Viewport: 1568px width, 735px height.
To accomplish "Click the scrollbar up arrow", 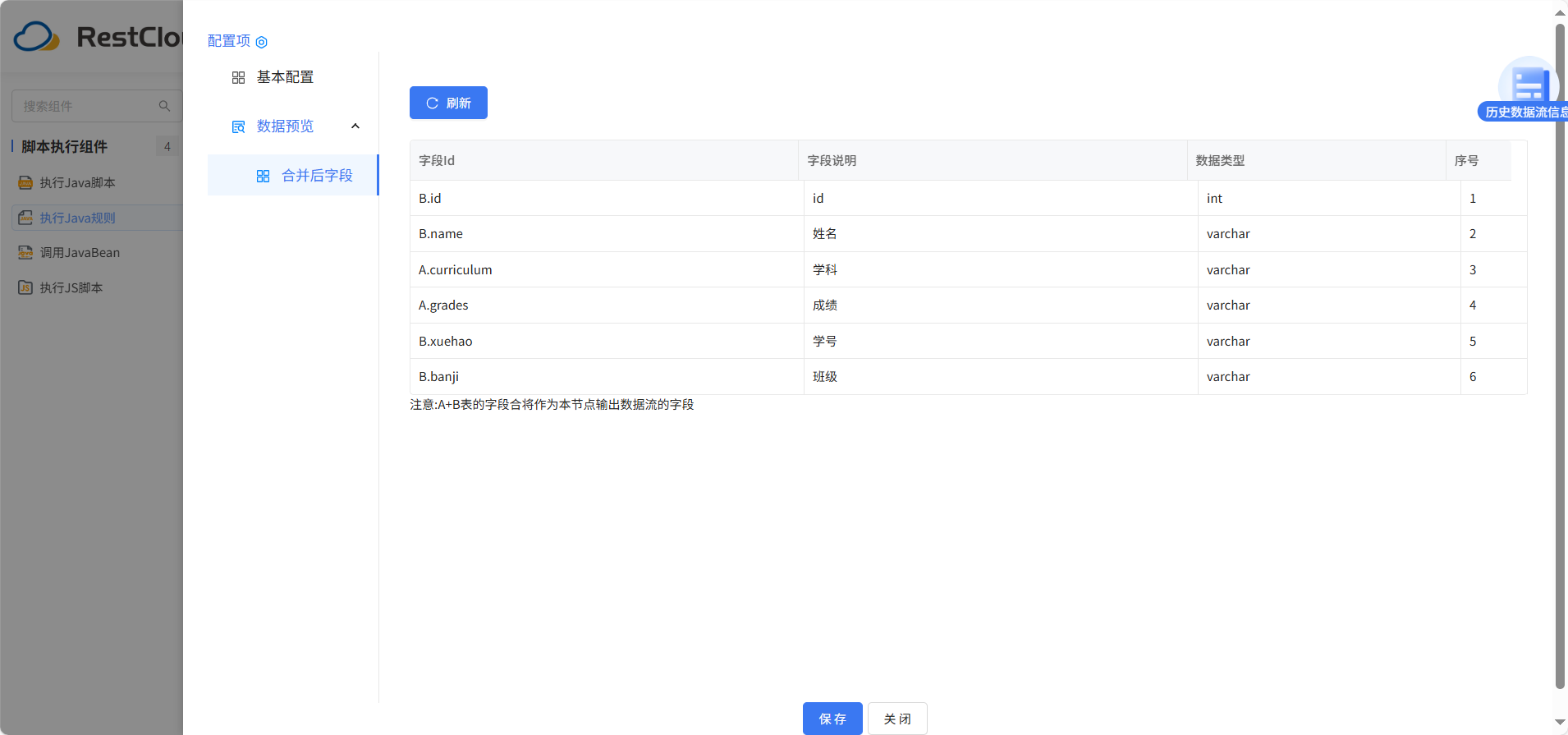I will [1560, 12].
